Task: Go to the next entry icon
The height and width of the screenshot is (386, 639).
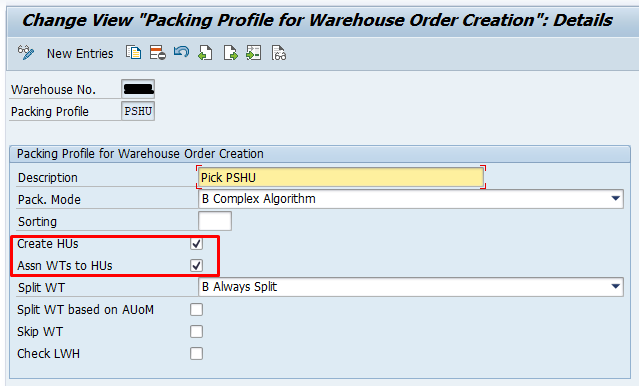Action: click(230, 53)
